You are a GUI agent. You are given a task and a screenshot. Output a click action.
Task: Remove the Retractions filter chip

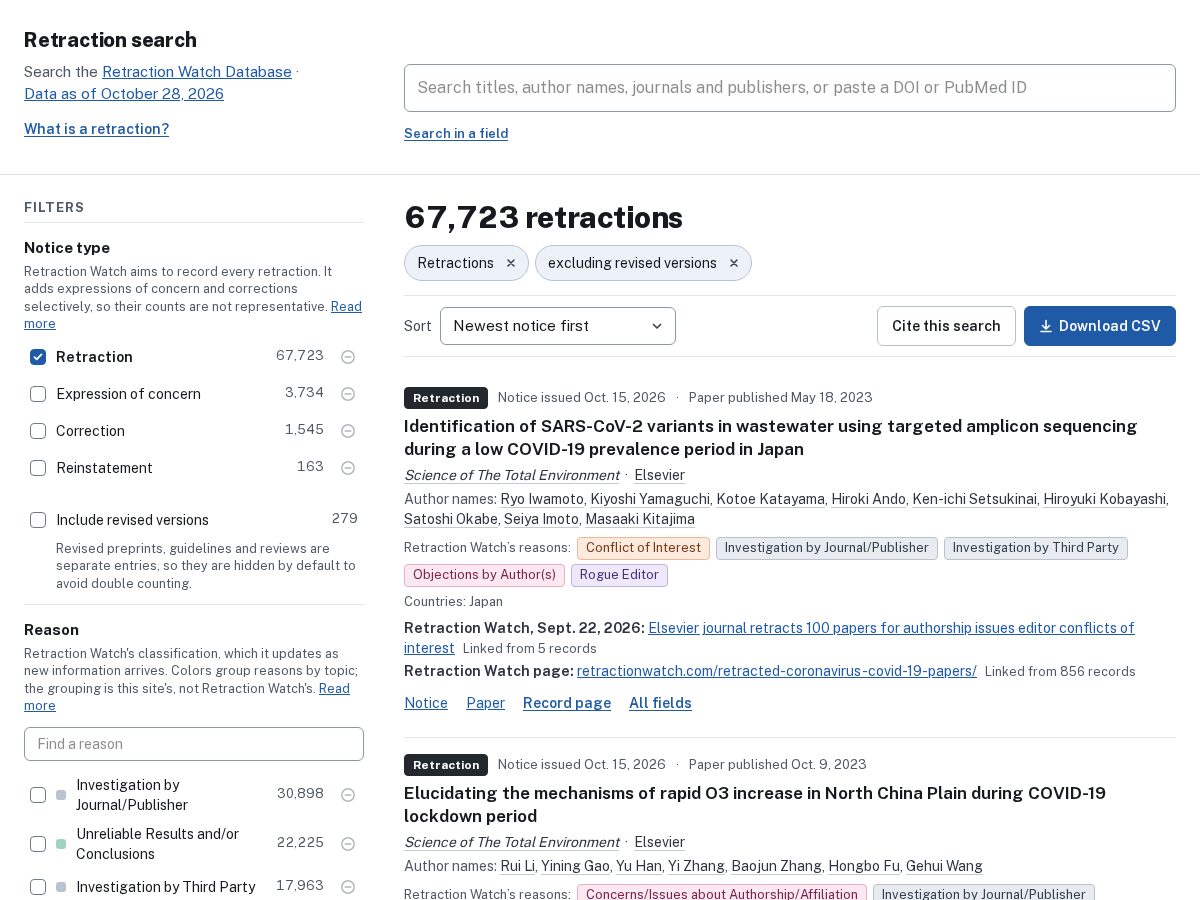511,263
